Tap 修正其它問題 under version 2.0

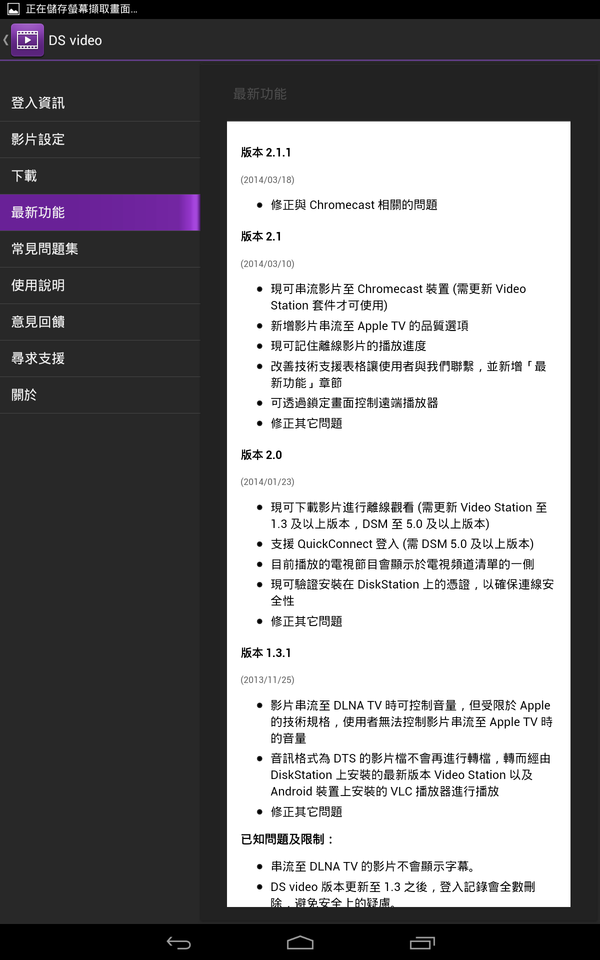[x=307, y=621]
